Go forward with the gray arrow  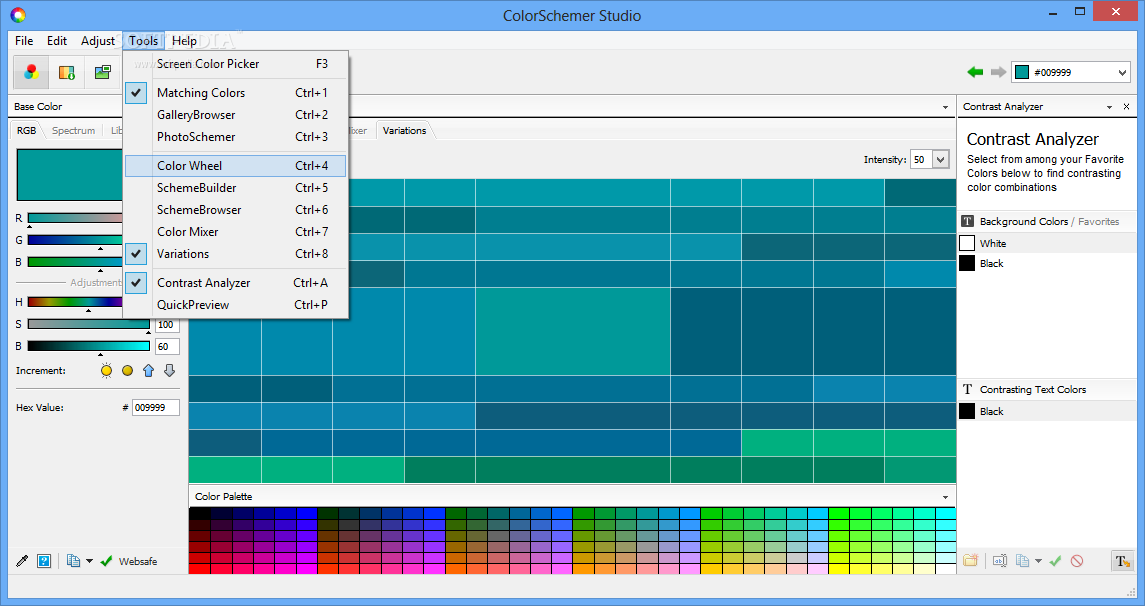pyautogui.click(x=997, y=72)
